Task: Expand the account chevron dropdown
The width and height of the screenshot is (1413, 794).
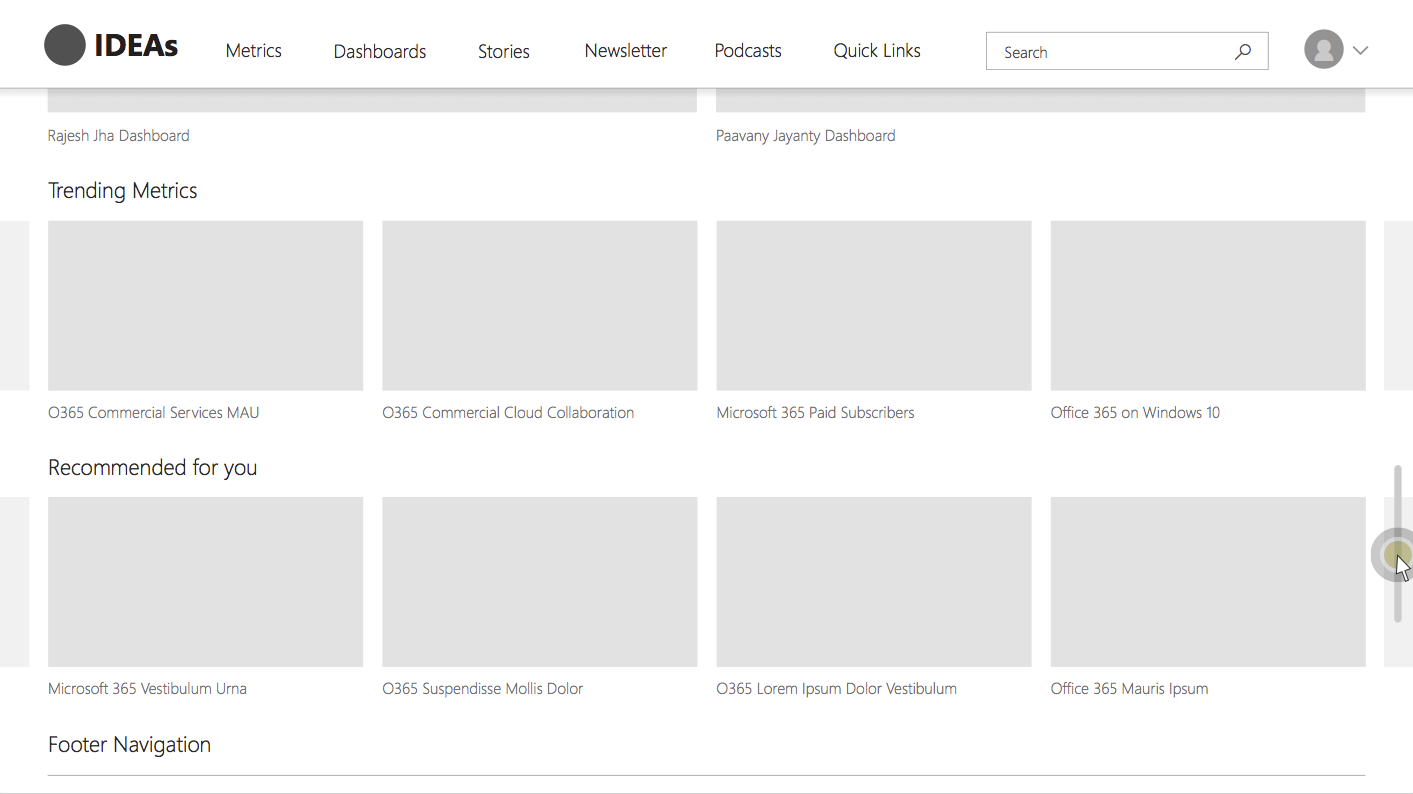Action: (x=1360, y=50)
